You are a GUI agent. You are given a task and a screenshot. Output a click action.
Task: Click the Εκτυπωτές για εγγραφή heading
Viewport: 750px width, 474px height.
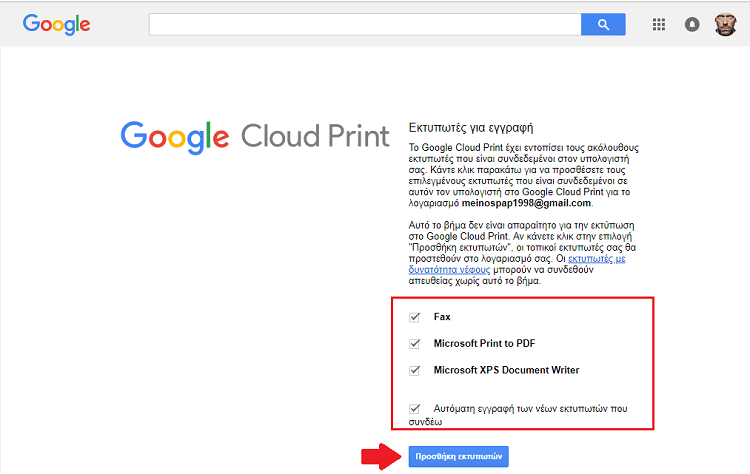471,128
